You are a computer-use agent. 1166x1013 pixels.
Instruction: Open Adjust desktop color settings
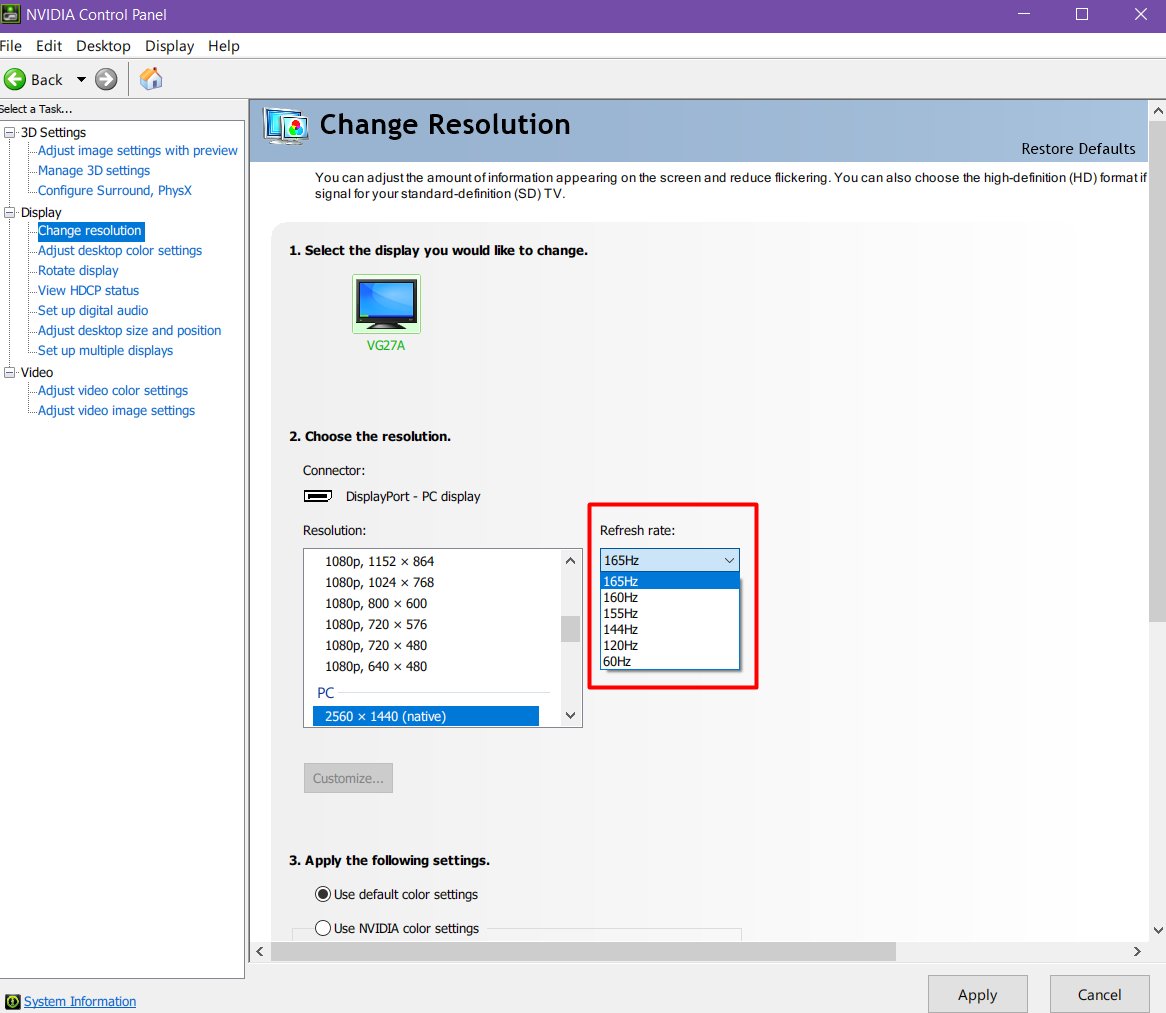(120, 251)
